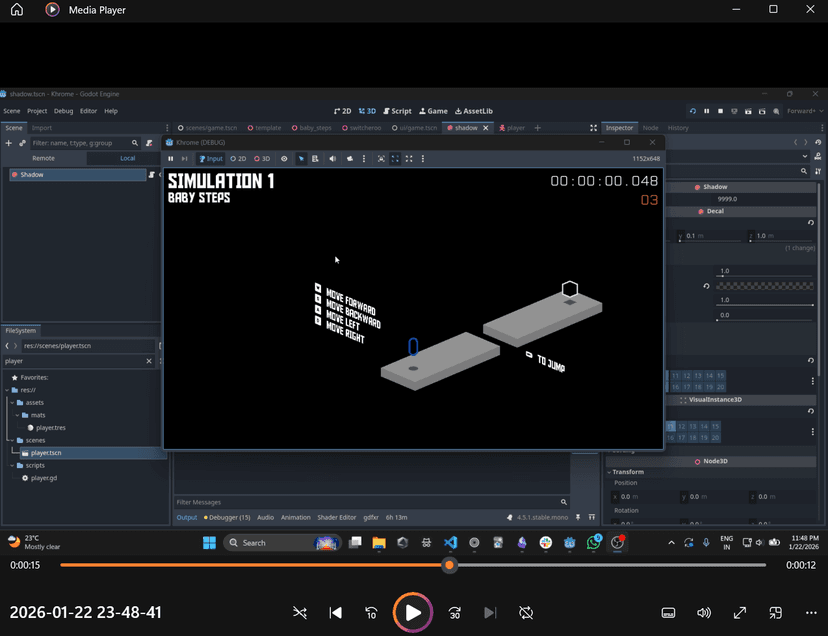The width and height of the screenshot is (828, 636).
Task: Enter full screen with the expand arrows icon
Action: (740, 612)
